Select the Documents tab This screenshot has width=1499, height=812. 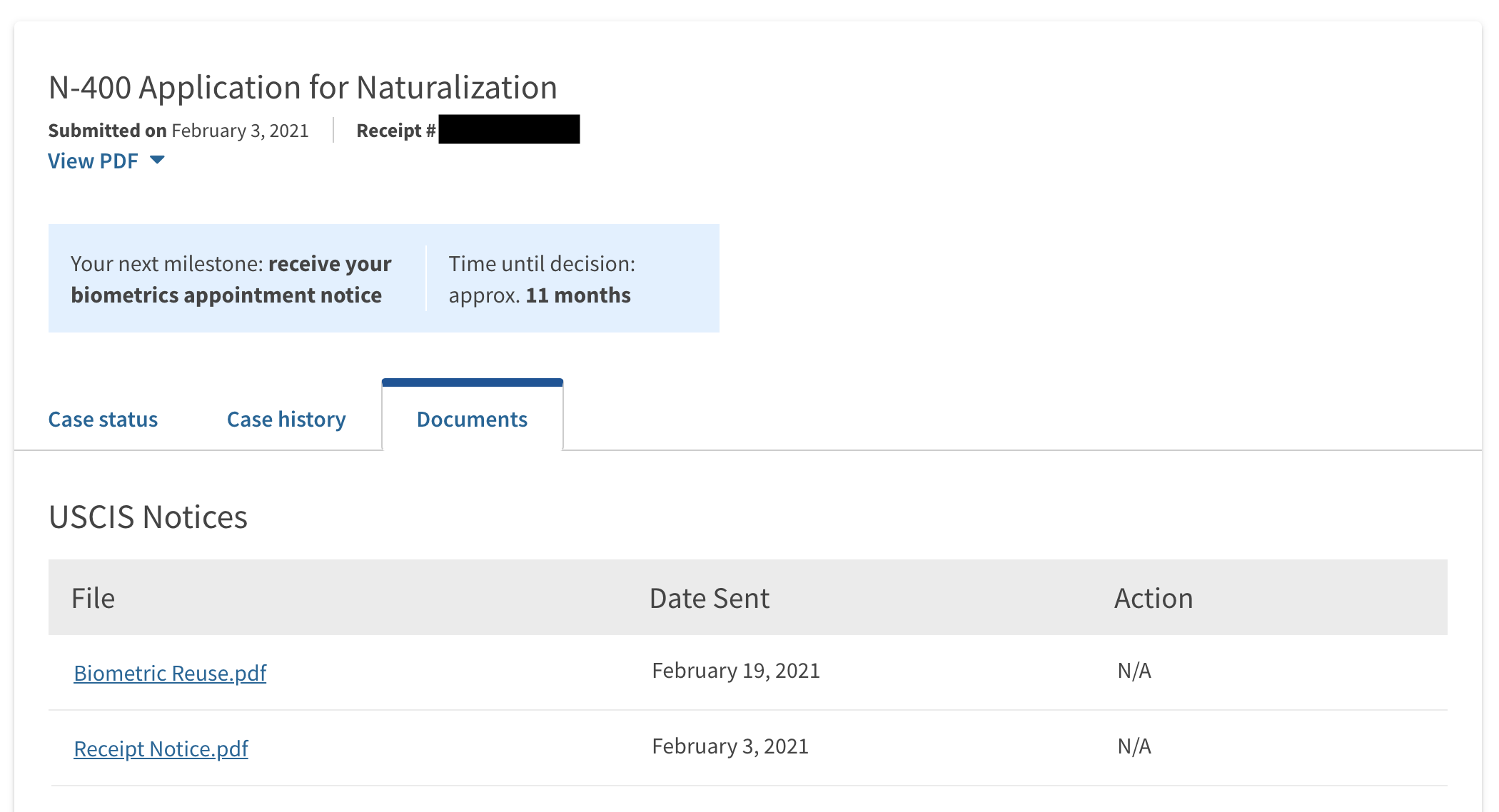(x=473, y=419)
